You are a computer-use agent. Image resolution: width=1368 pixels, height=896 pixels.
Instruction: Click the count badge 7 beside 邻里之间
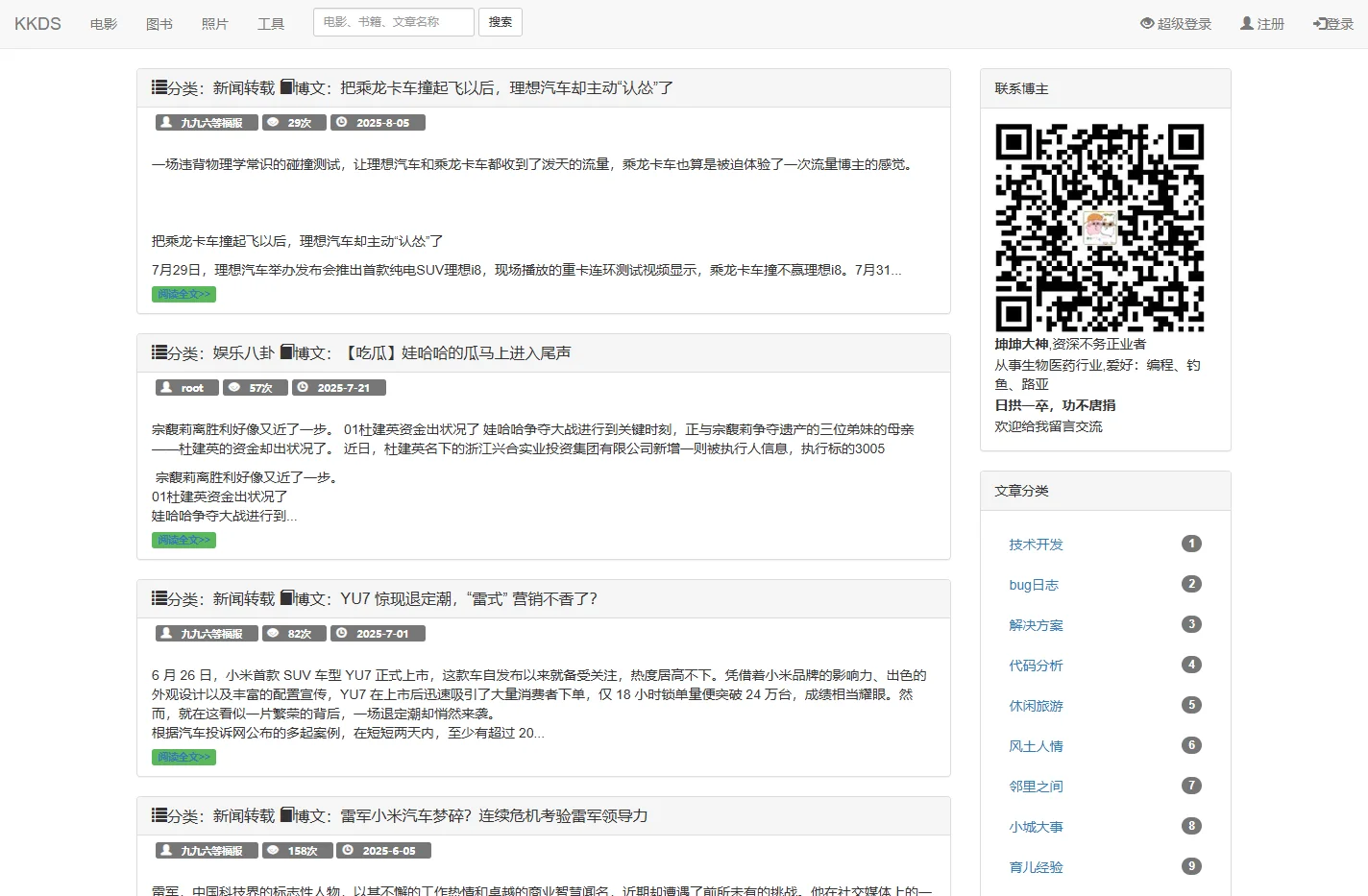pos(1191,786)
